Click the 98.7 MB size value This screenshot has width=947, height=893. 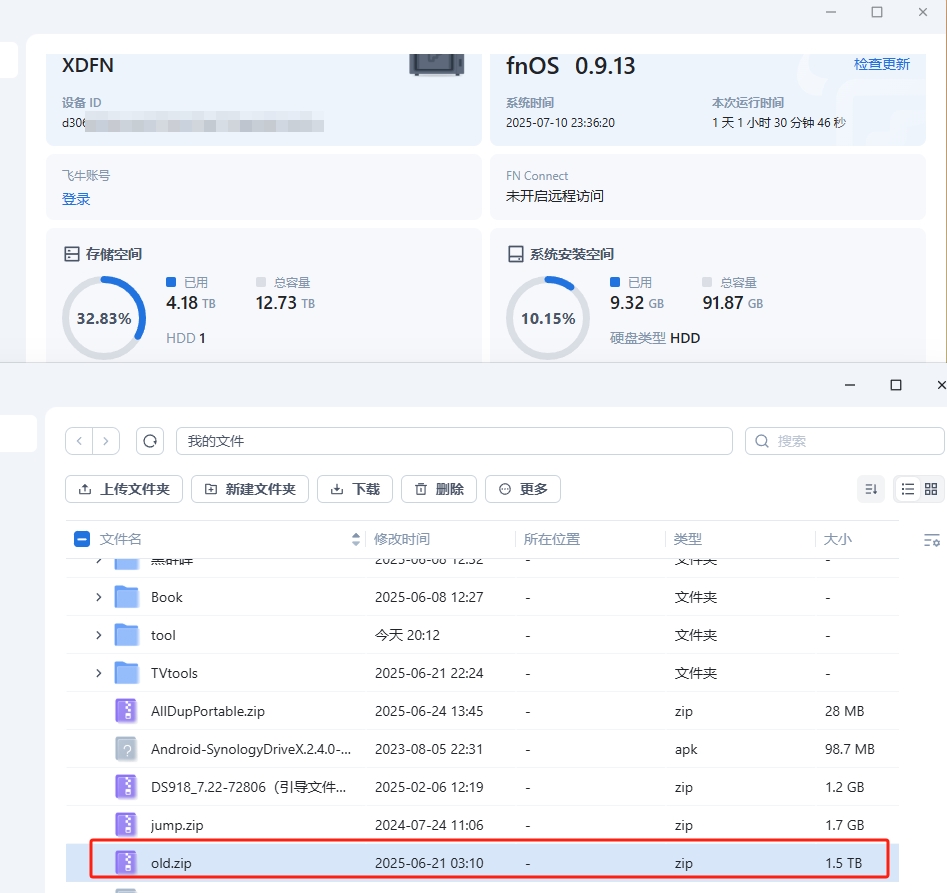point(850,749)
